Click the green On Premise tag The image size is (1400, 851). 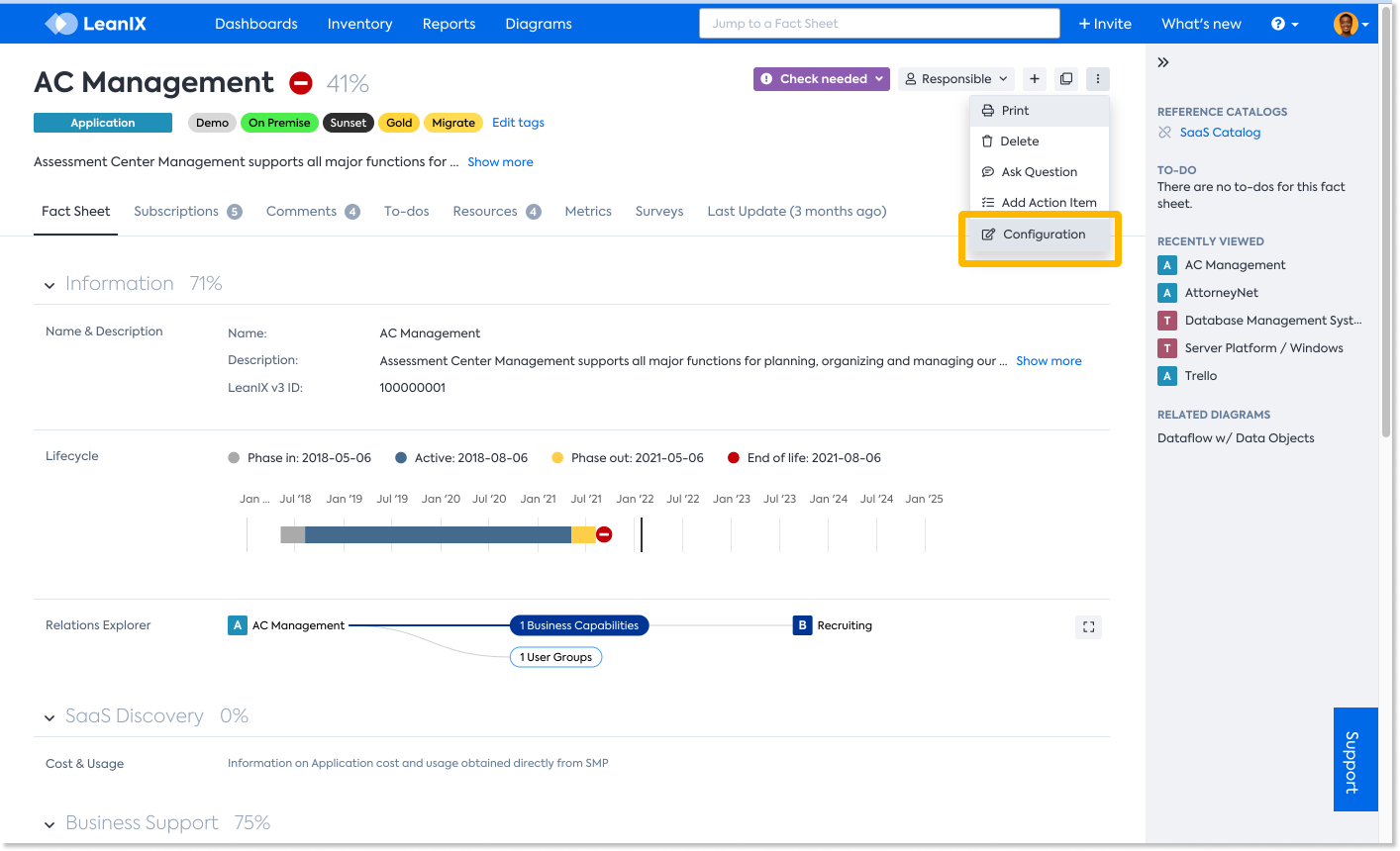pyautogui.click(x=279, y=123)
